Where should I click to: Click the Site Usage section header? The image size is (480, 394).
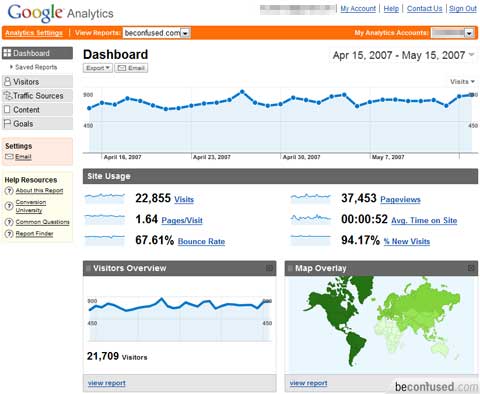tap(280, 176)
